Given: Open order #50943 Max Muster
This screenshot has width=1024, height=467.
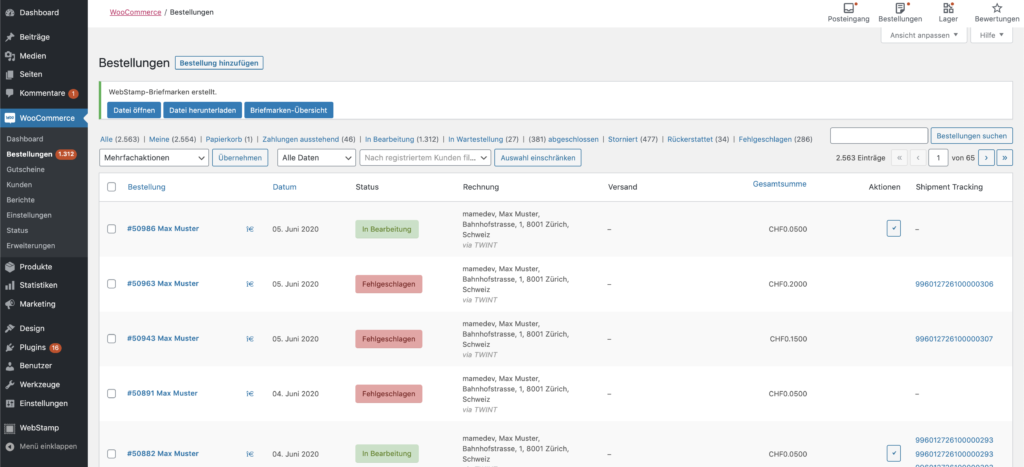Looking at the screenshot, I should point(163,338).
